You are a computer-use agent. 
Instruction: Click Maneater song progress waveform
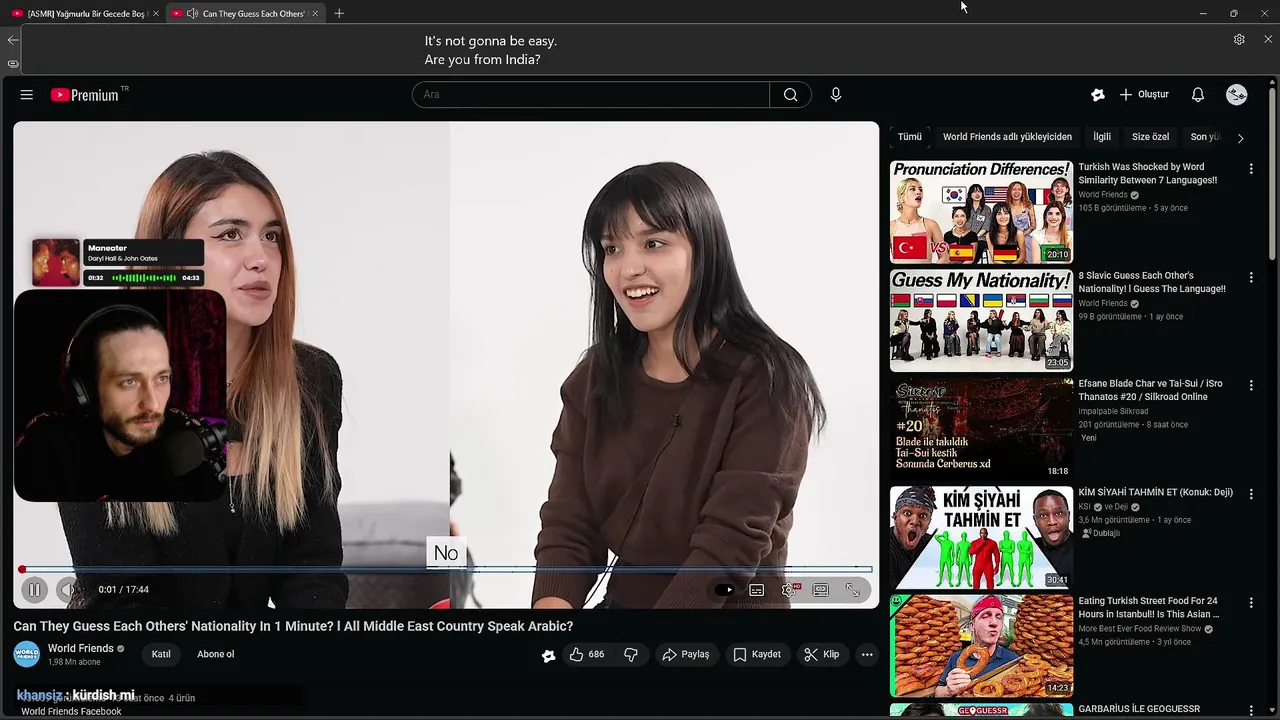coord(144,278)
